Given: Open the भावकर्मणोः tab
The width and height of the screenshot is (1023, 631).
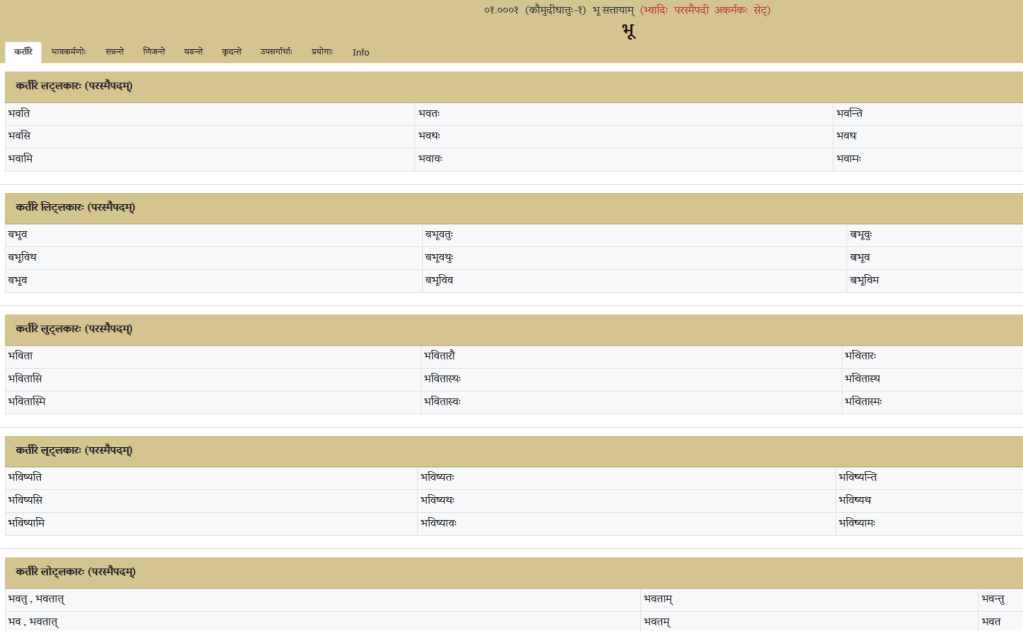Looking at the screenshot, I should click(75, 52).
